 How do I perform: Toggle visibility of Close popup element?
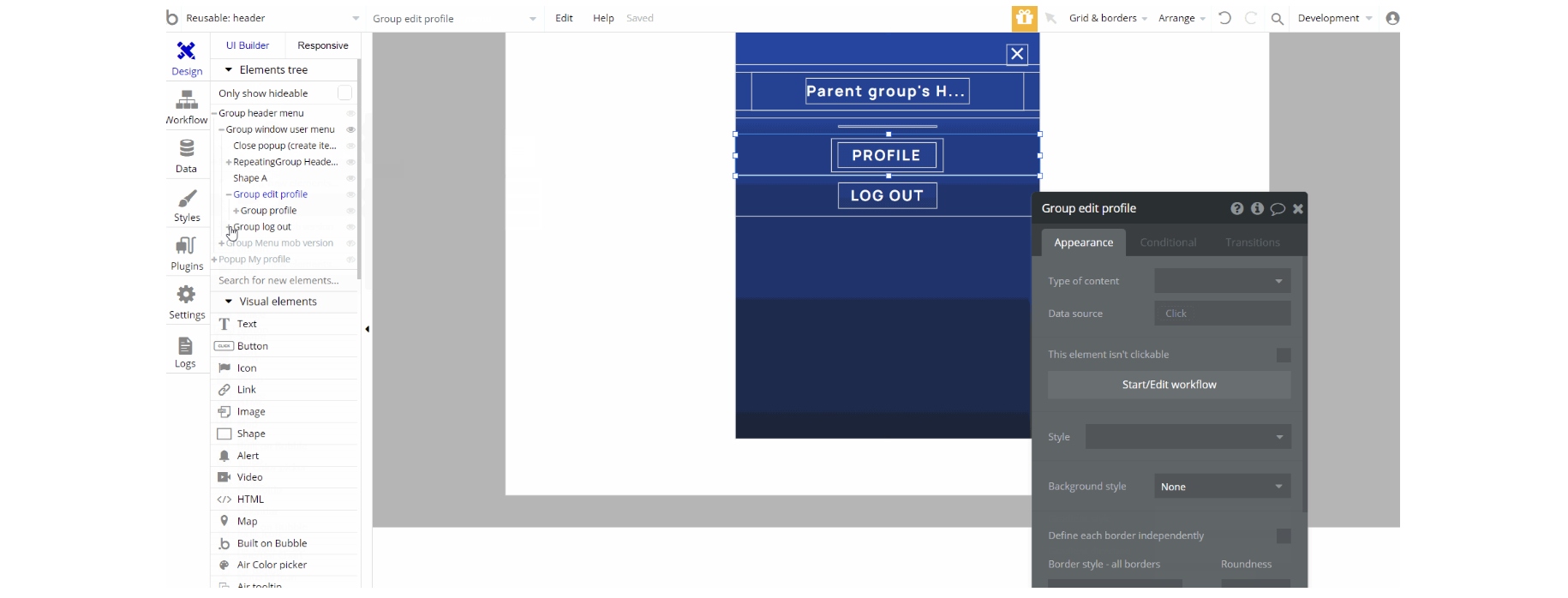point(350,146)
